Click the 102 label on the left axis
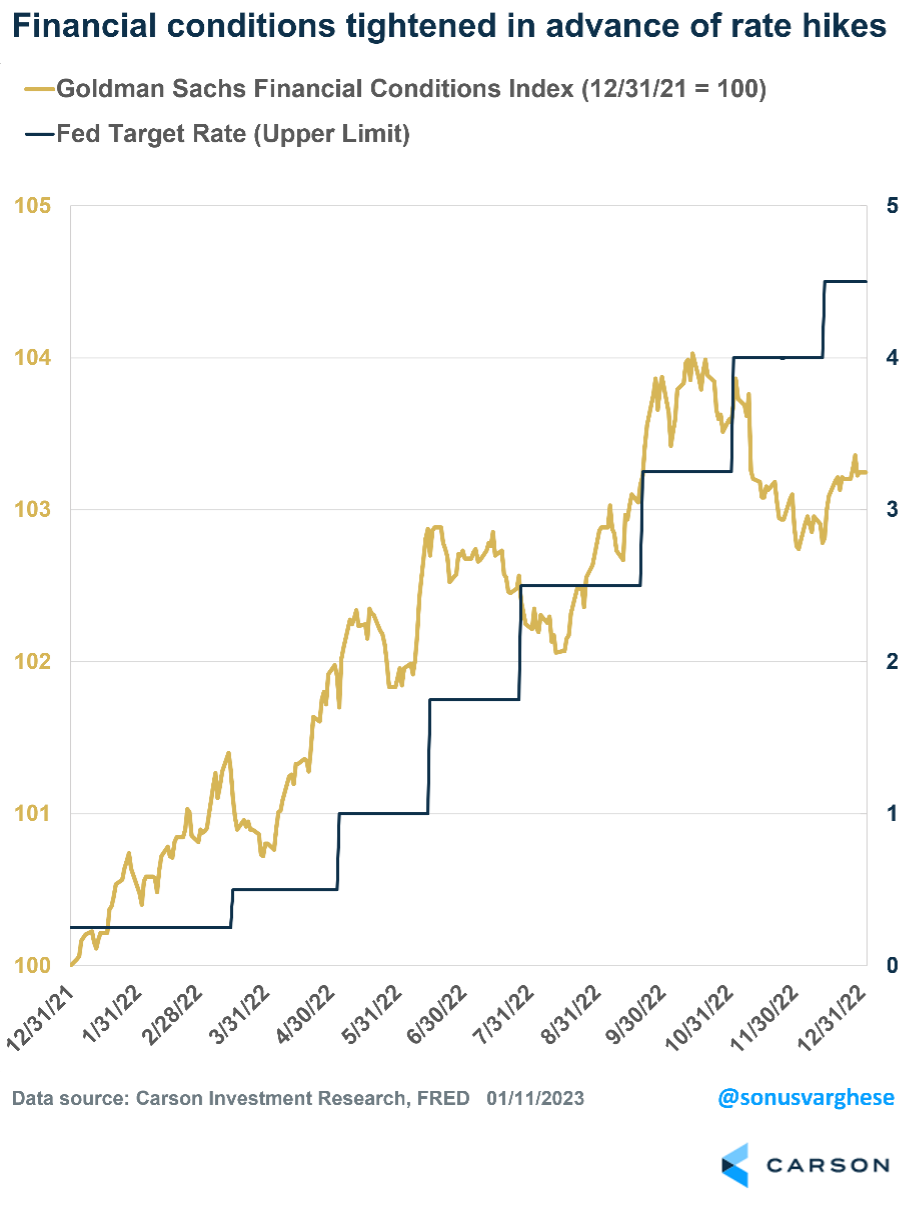This screenshot has width=913, height=1210. [x=31, y=662]
